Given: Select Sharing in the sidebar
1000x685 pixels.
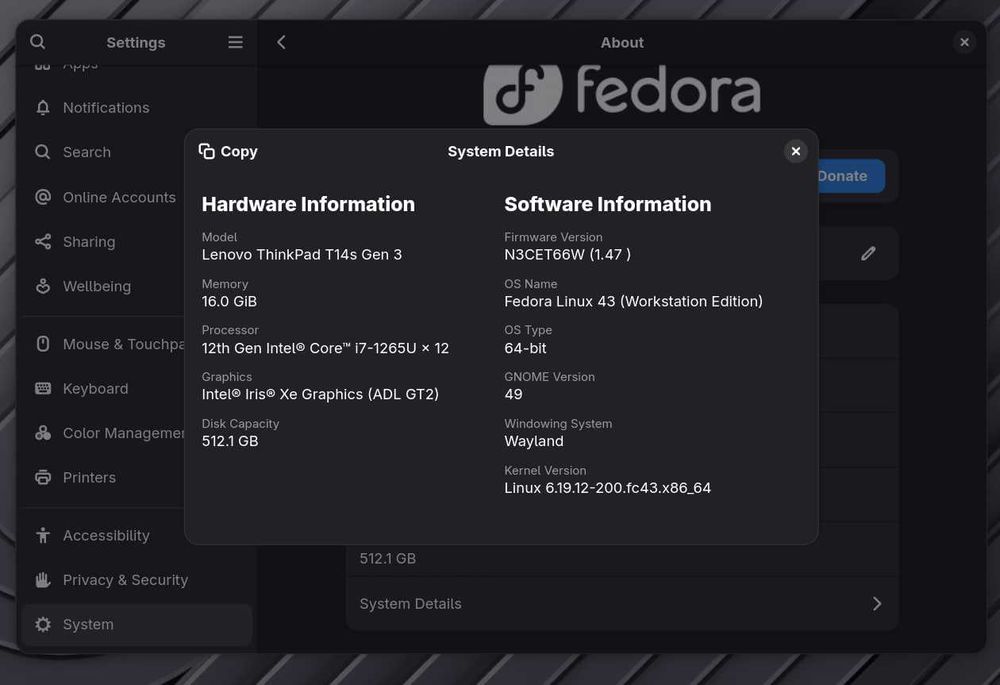Looking at the screenshot, I should click(x=137, y=242).
